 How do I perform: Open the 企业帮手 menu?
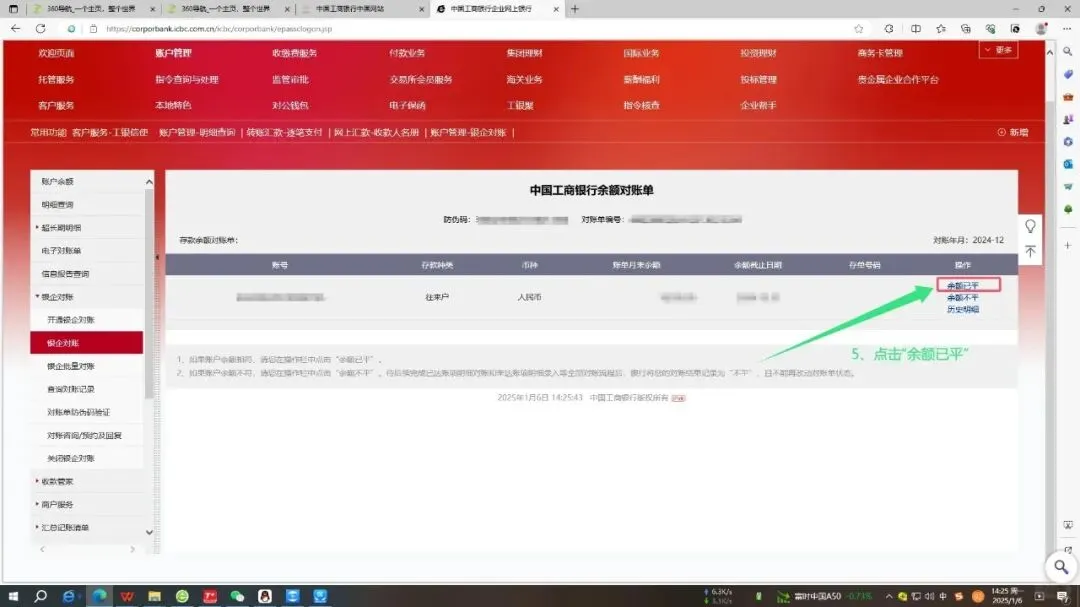758,105
